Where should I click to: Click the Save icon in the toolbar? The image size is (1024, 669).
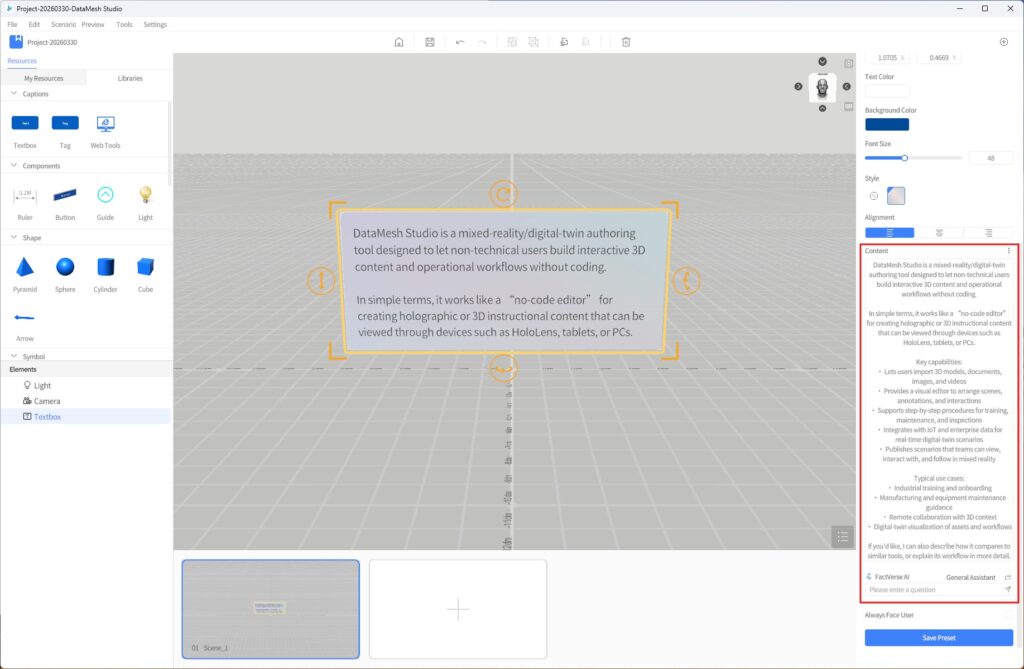429,42
